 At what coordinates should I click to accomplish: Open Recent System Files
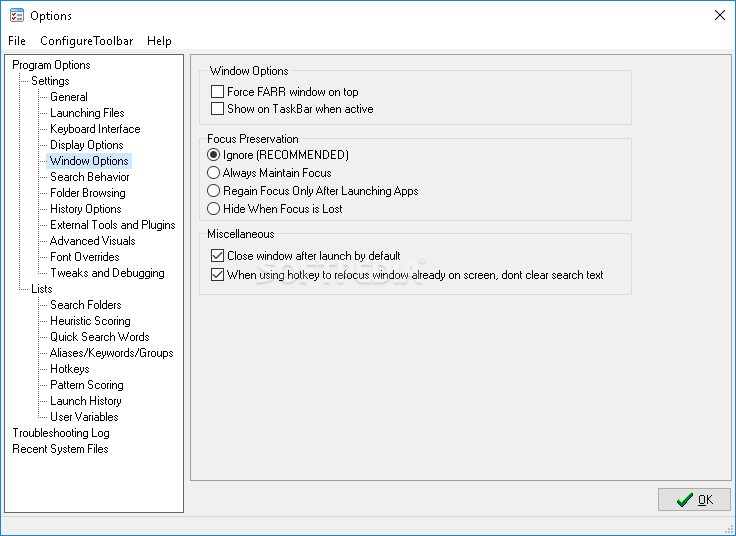coord(60,449)
